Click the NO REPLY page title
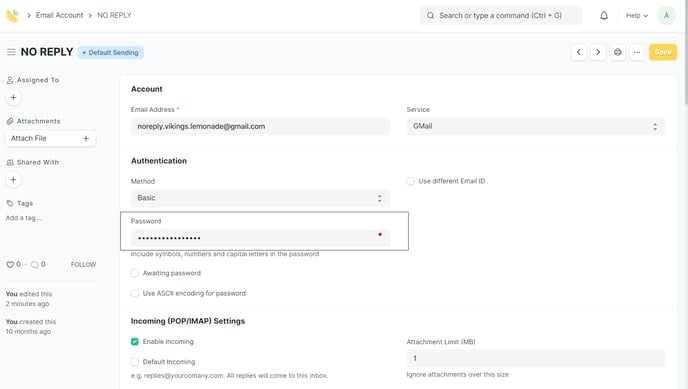This screenshot has height=389, width=688. tap(47, 52)
